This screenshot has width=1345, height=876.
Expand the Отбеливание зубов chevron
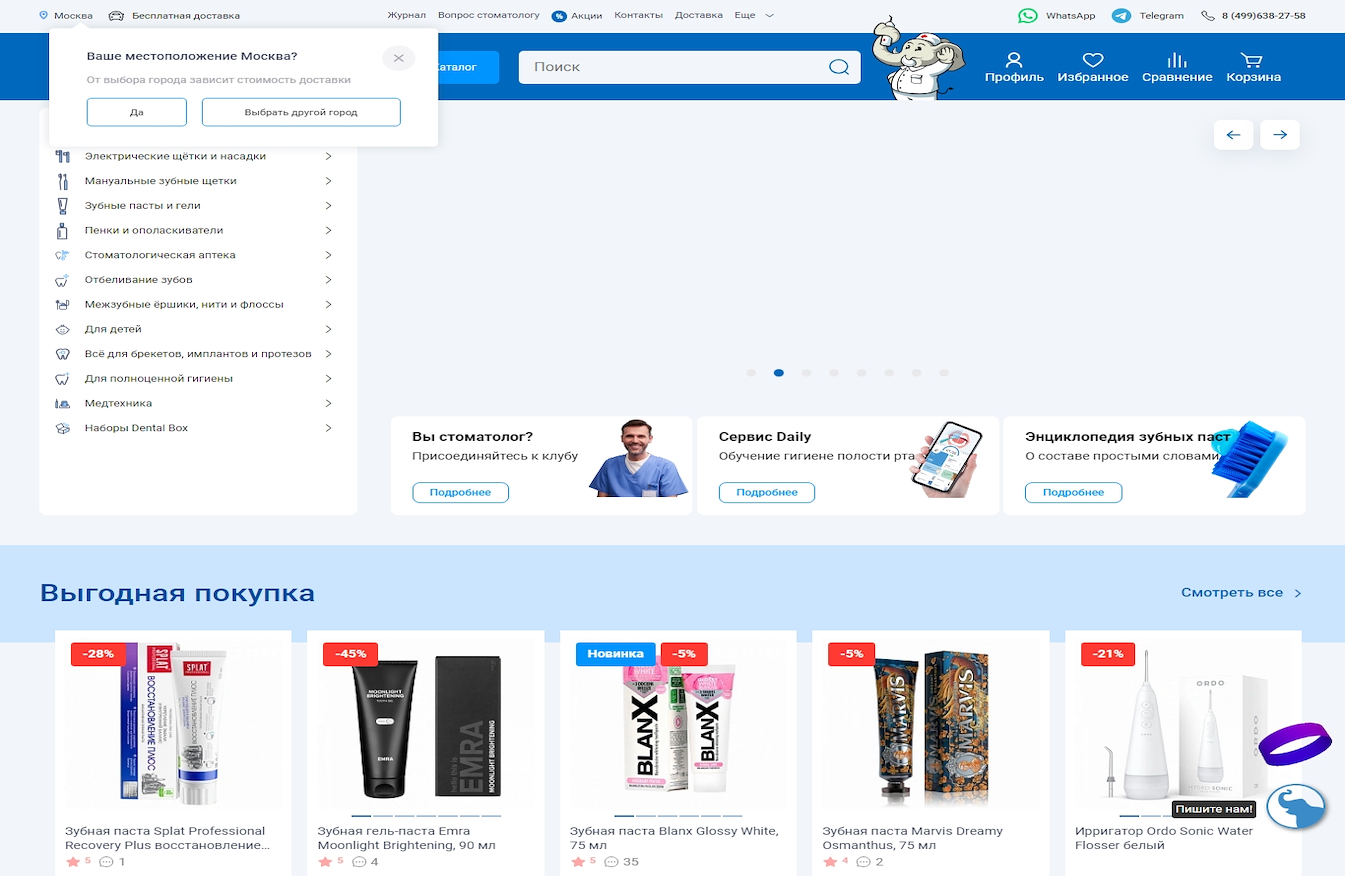point(328,280)
